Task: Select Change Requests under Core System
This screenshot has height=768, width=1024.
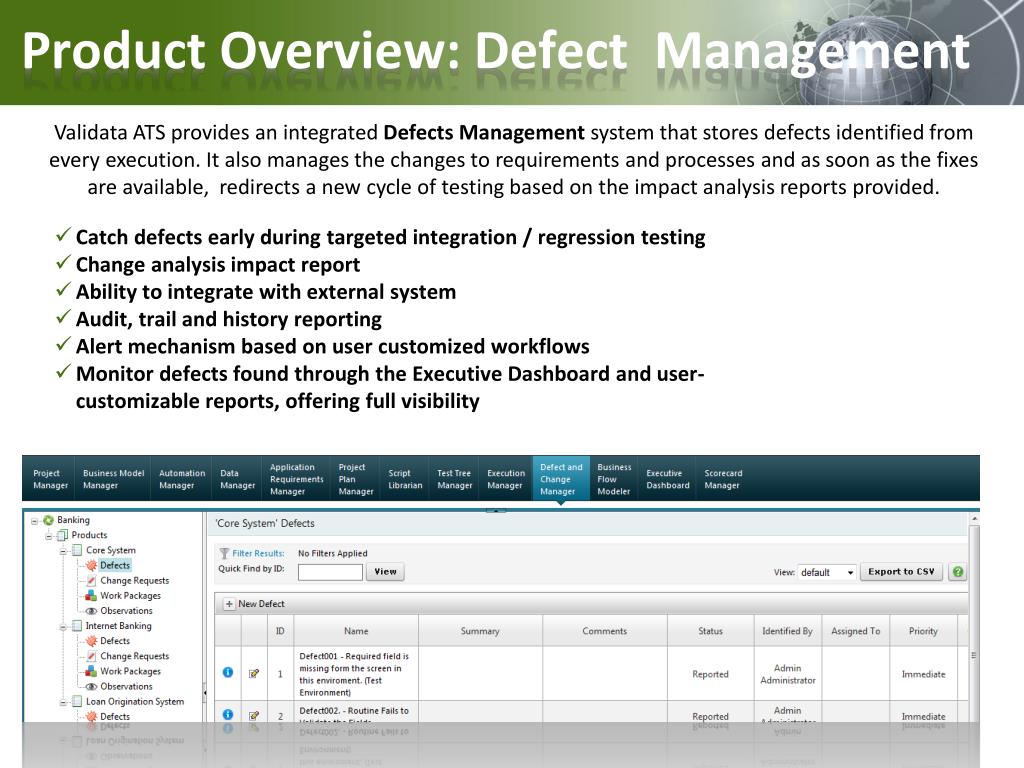Action: [135, 581]
